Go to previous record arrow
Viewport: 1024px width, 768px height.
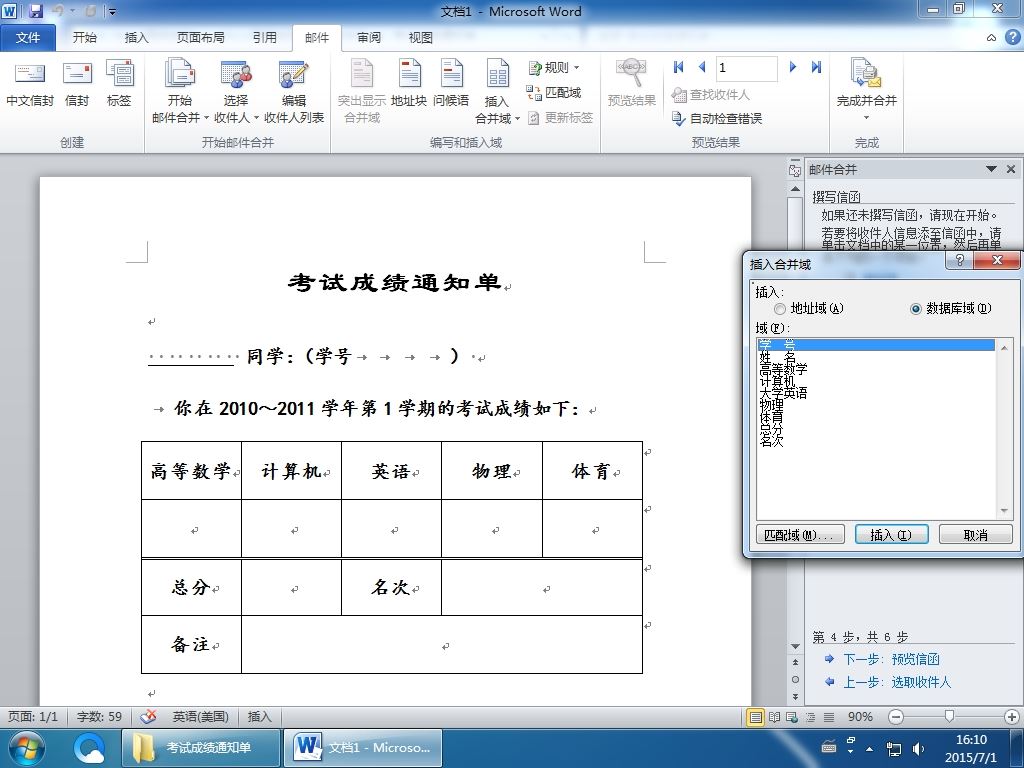[x=702, y=67]
